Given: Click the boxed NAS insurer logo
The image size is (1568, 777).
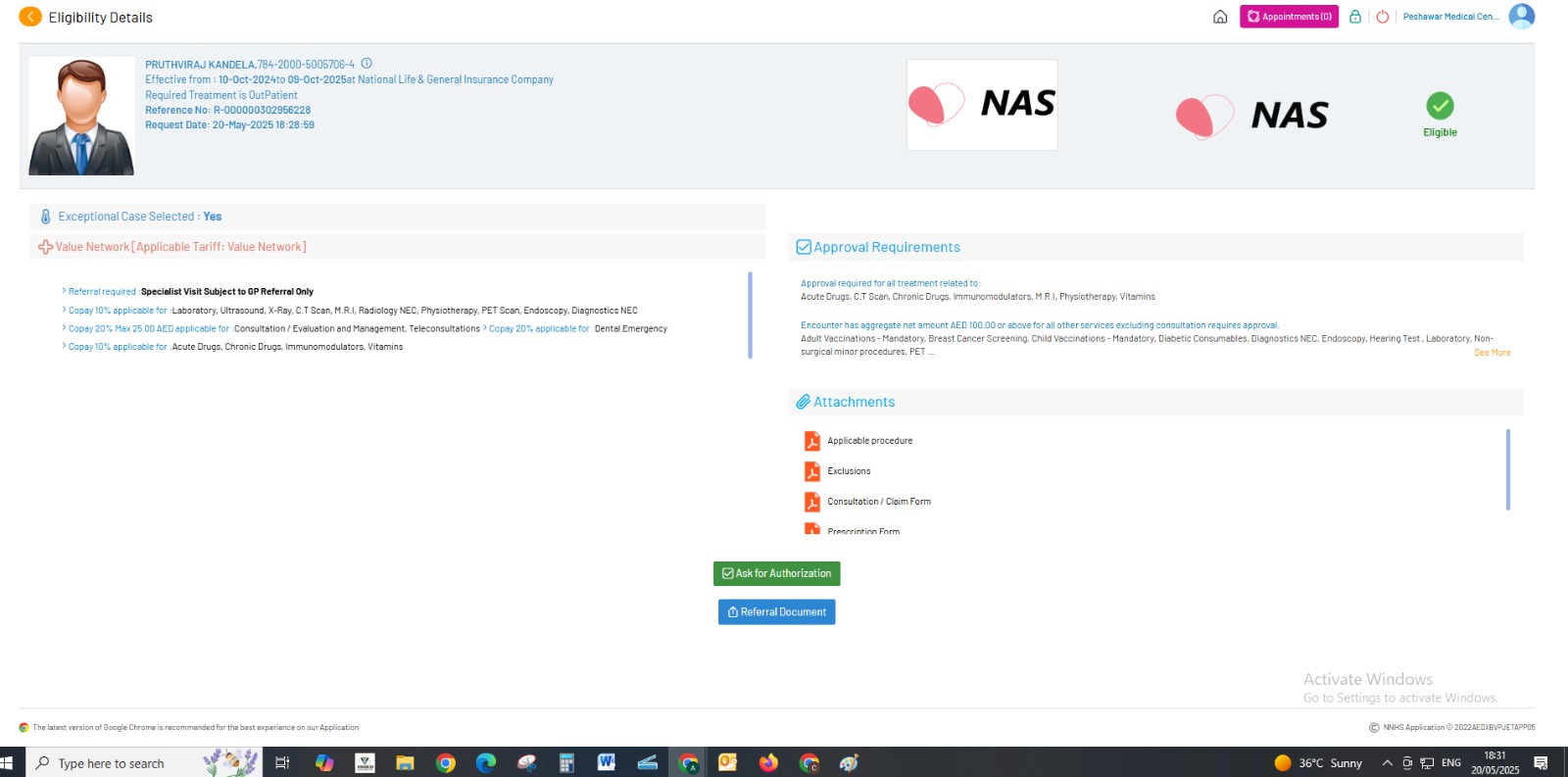Looking at the screenshot, I should [982, 105].
